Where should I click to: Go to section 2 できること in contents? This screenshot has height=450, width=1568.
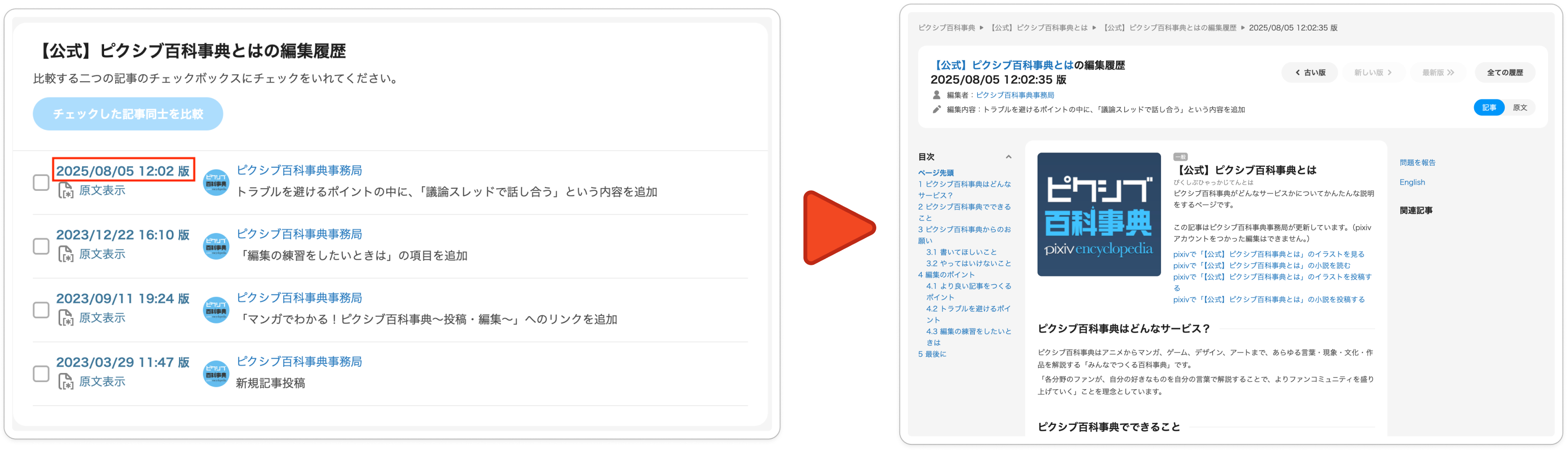click(965, 213)
